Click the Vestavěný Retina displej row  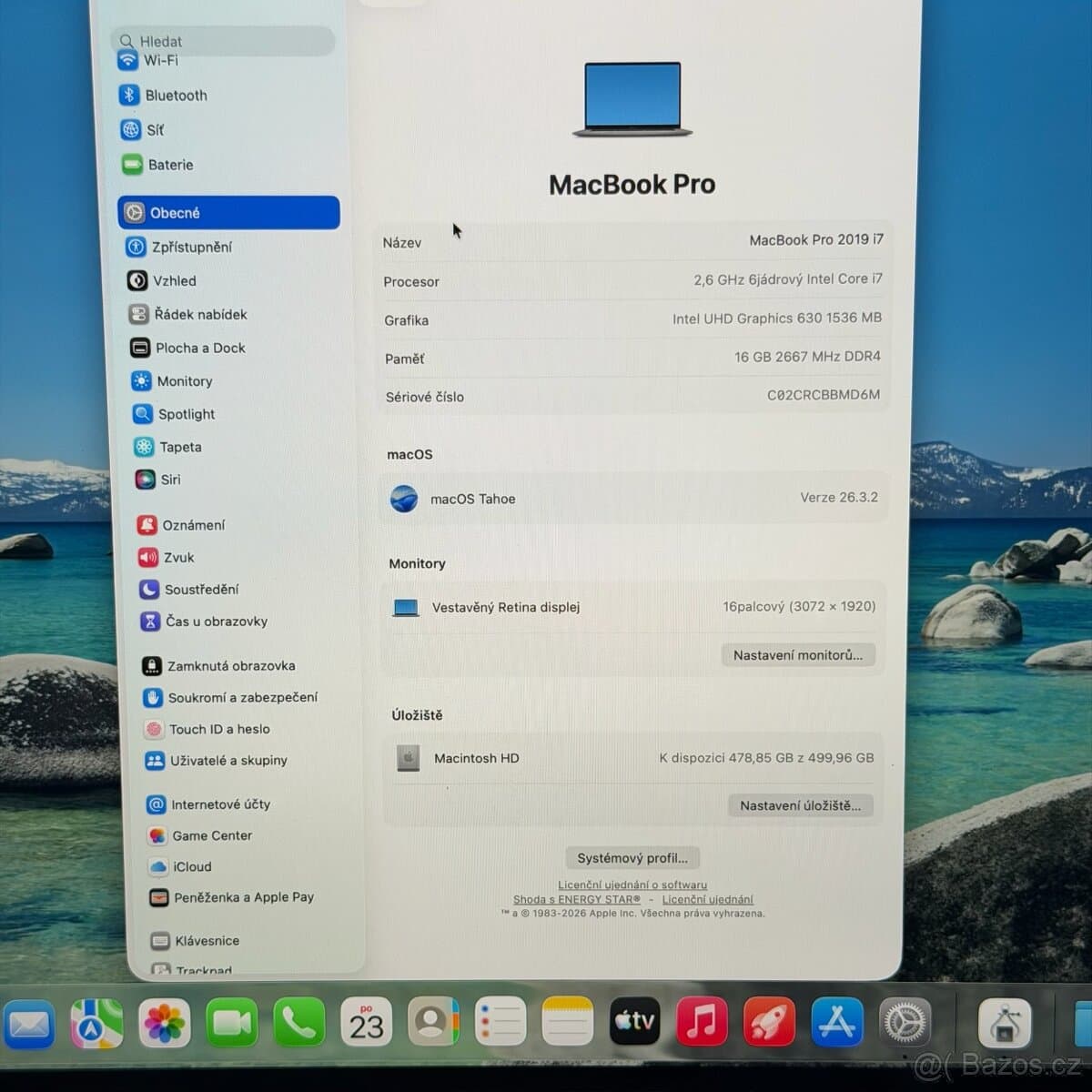[x=632, y=607]
